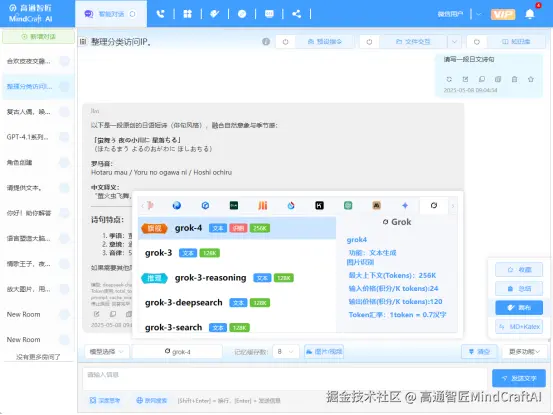Click the list icon left of 整理分类访问IP title
The image size is (553, 415).
pos(83,42)
